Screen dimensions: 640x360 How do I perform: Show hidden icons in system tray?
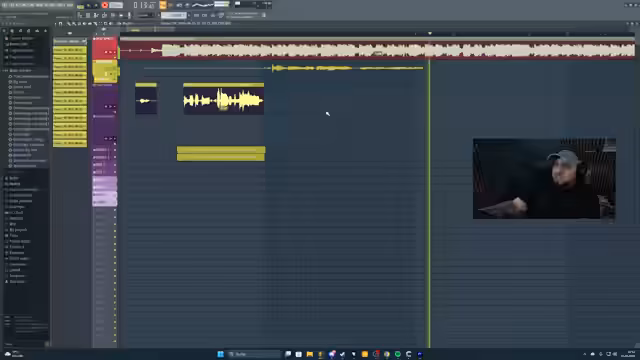click(584, 354)
